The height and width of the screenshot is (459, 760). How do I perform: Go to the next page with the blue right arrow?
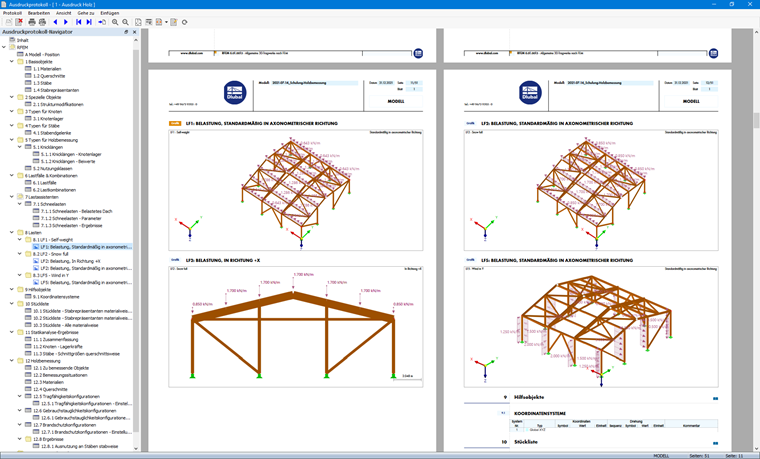coord(66,22)
